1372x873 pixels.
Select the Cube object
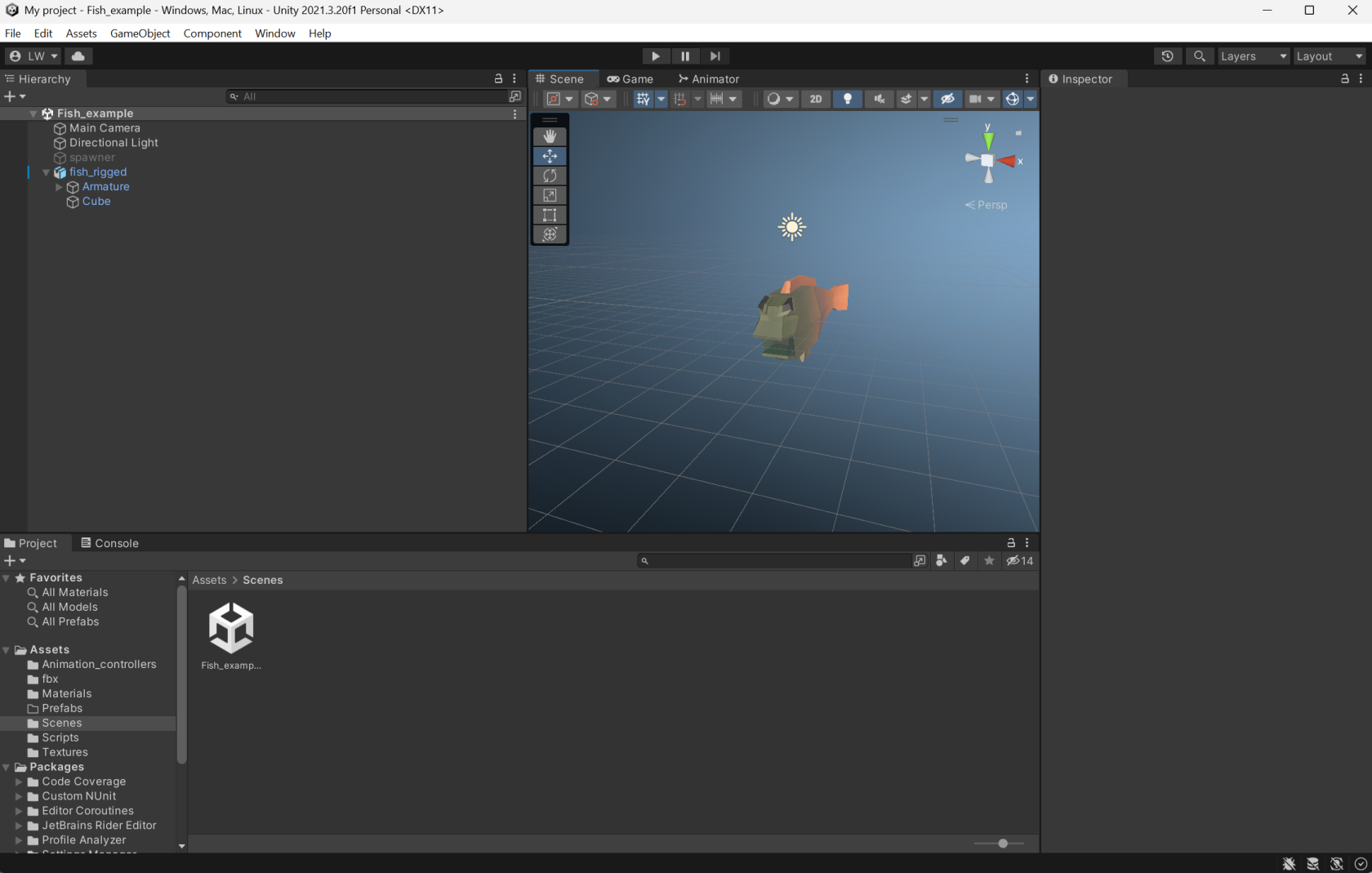[96, 202]
